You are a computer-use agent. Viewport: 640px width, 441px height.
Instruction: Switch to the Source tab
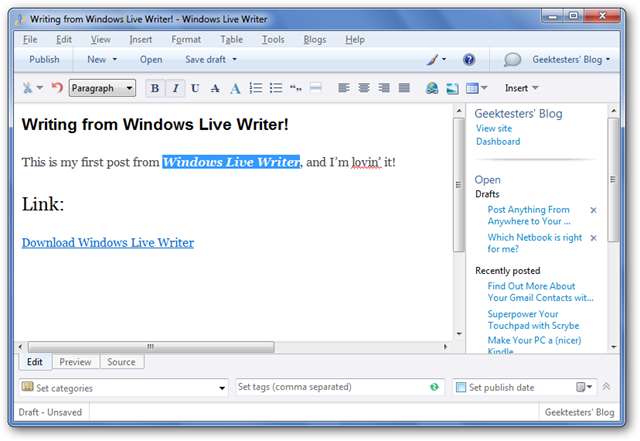click(120, 362)
